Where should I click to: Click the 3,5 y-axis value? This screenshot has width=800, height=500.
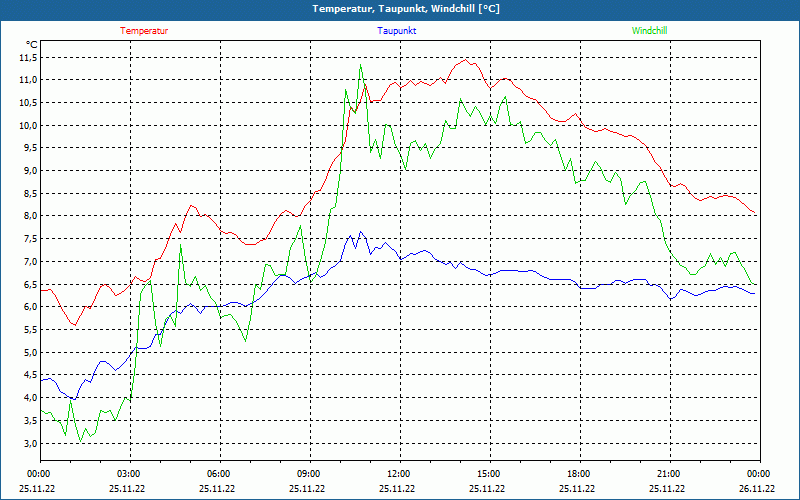tap(30, 420)
